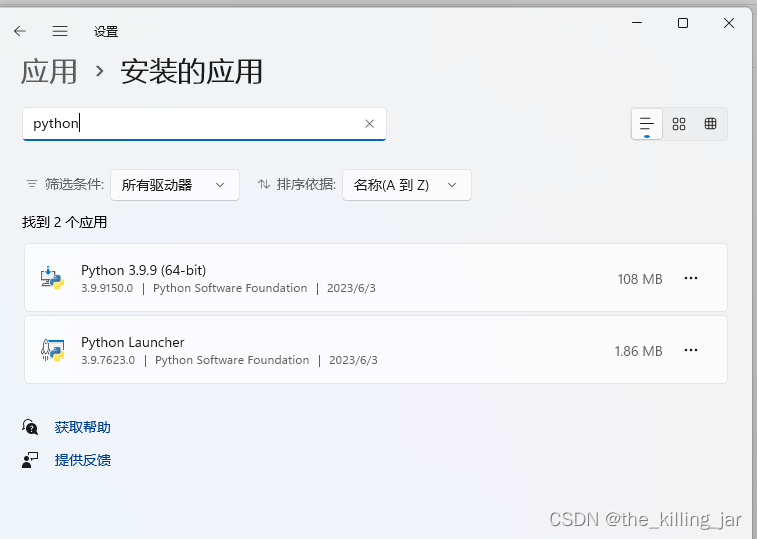Maximize the Settings window
This screenshot has width=757, height=539.
[683, 23]
